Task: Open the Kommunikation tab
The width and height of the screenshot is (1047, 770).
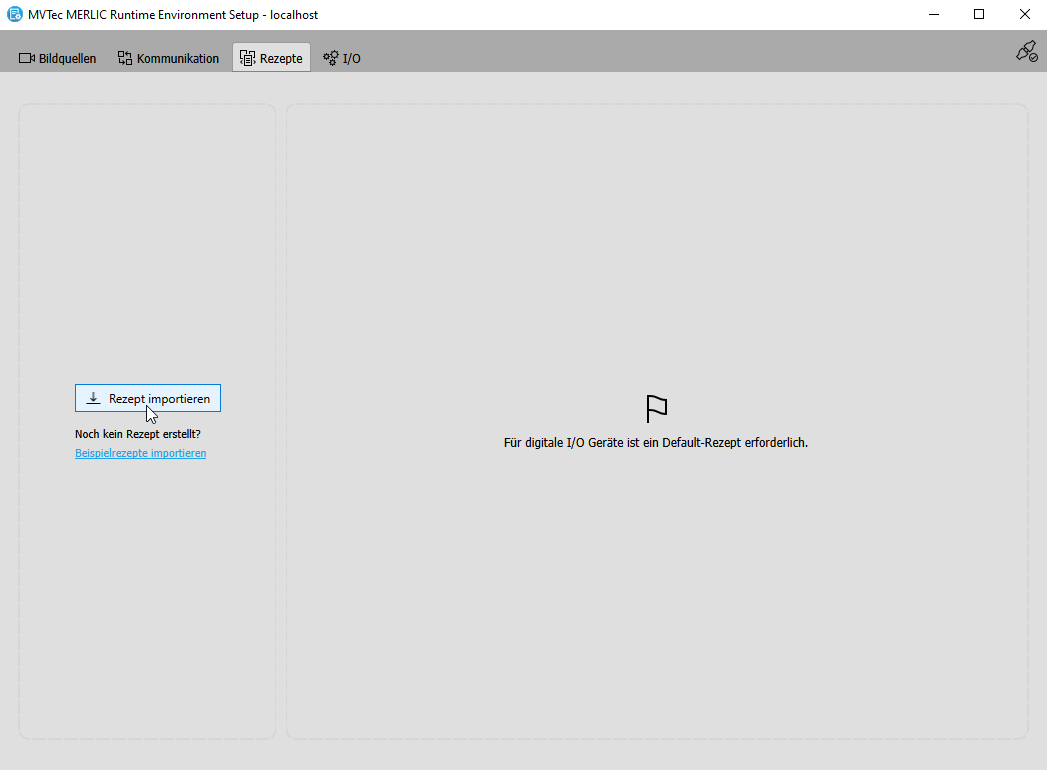Action: pyautogui.click(x=177, y=59)
